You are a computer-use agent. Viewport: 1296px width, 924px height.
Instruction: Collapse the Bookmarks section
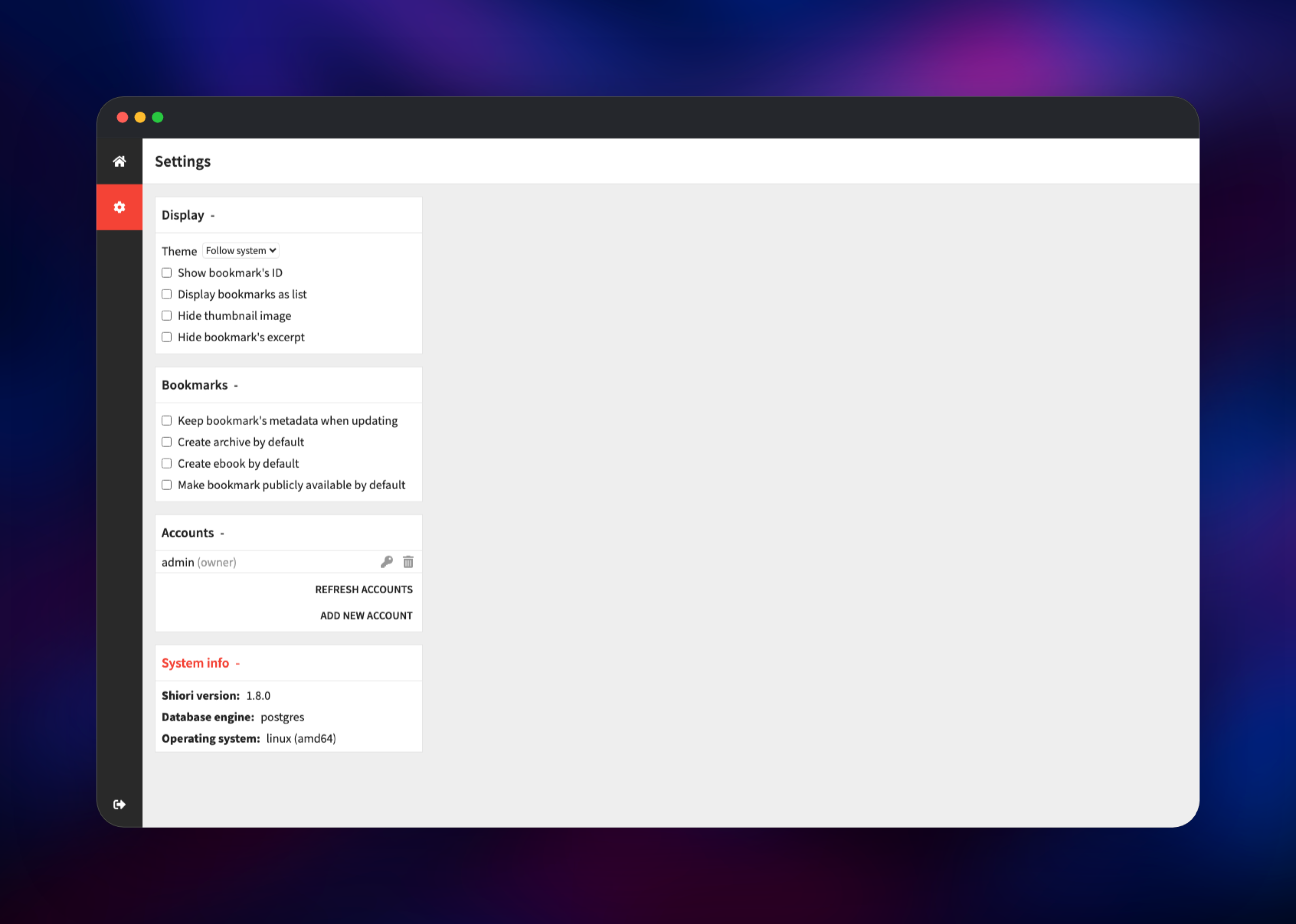pyautogui.click(x=236, y=386)
